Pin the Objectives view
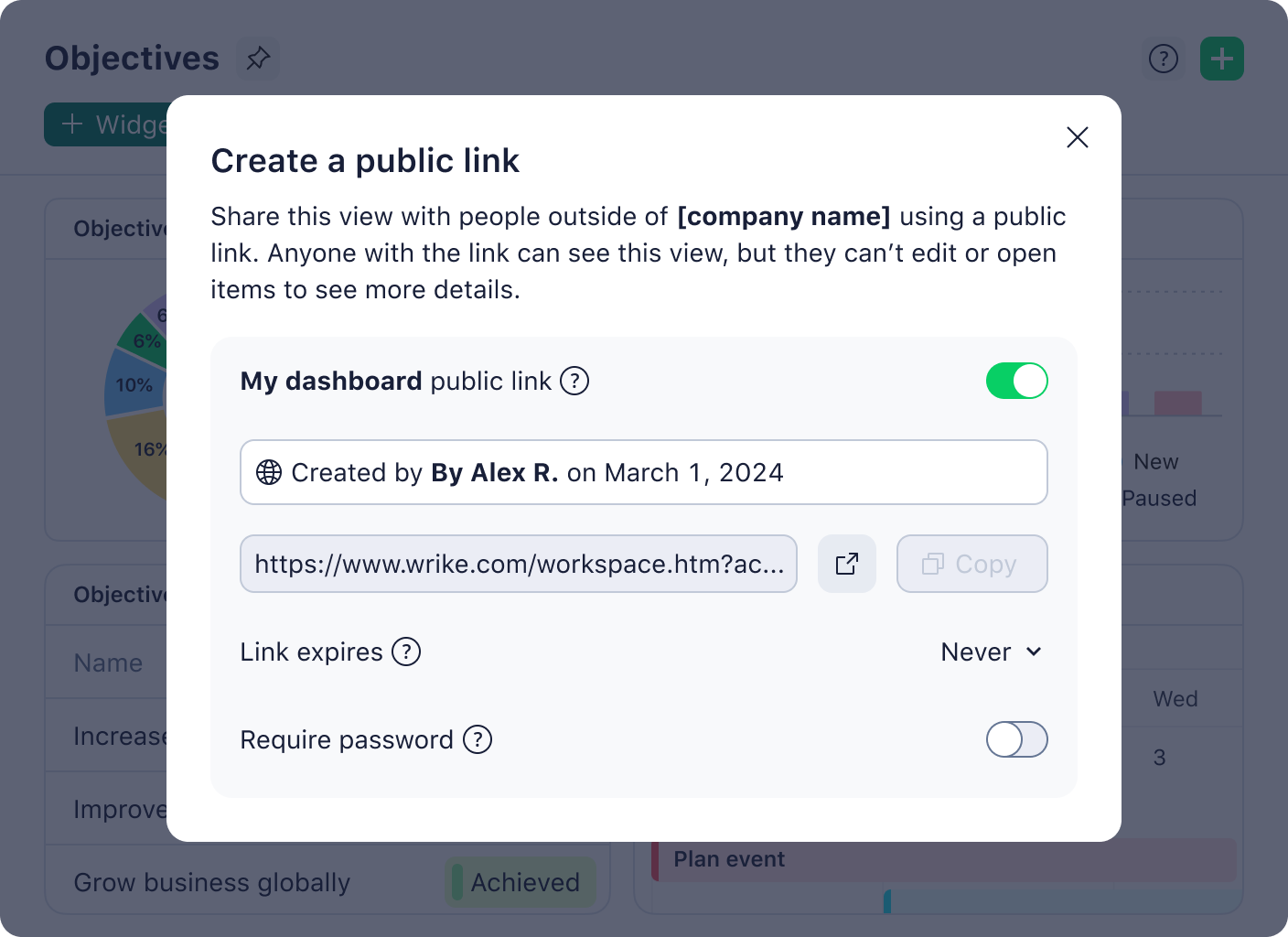Image resolution: width=1288 pixels, height=937 pixels. pos(257,58)
